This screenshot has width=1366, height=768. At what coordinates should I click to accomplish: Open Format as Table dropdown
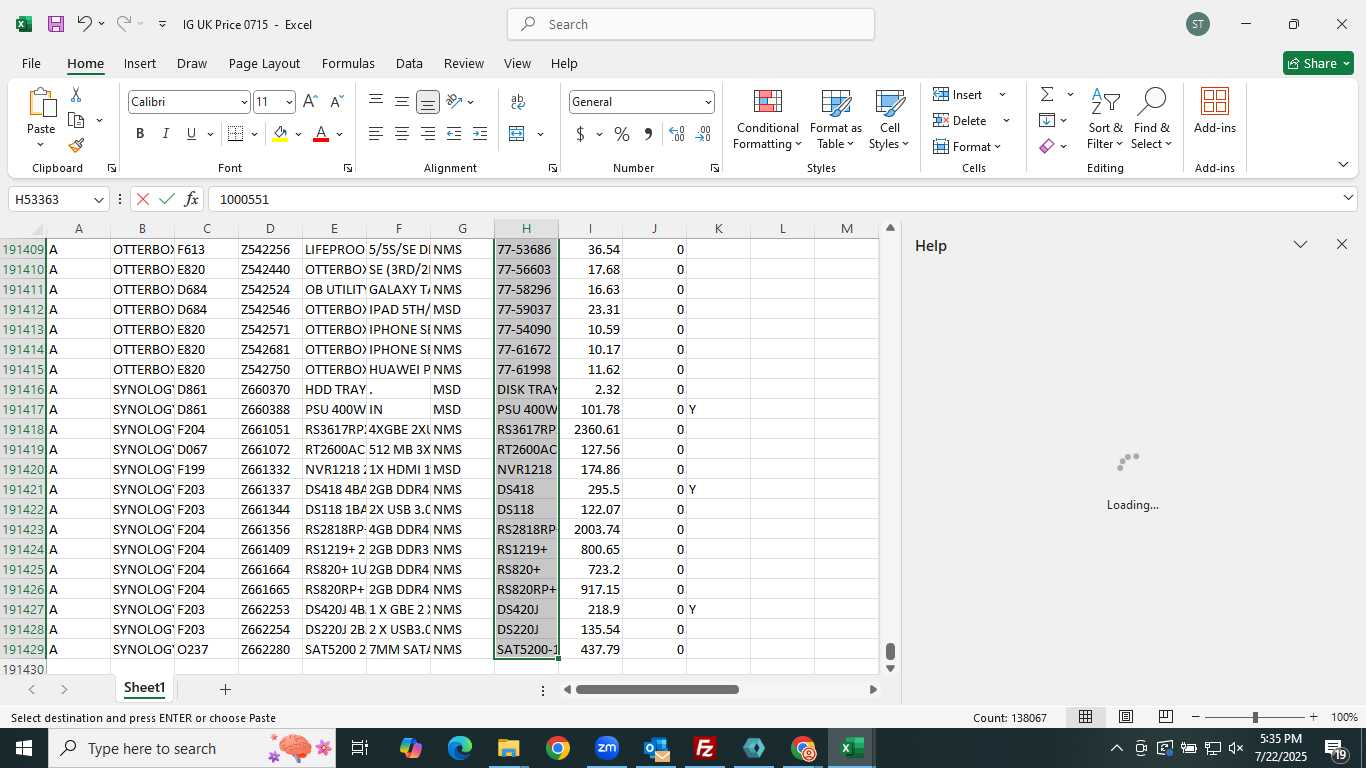[835, 120]
